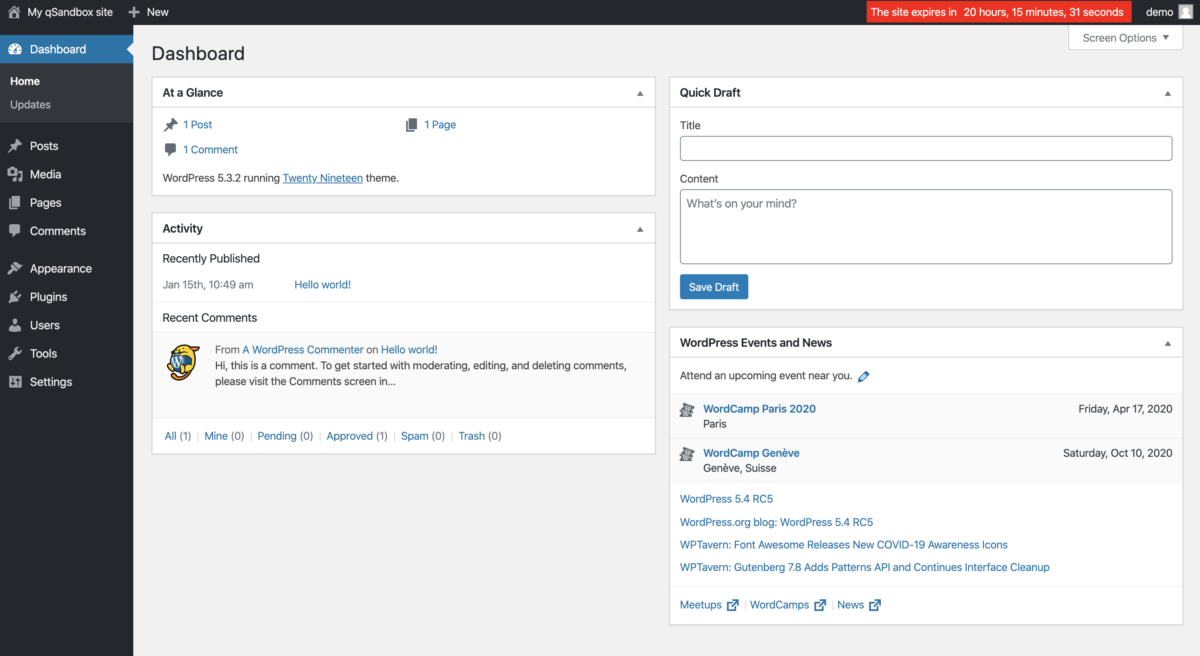Filter comments by Spam
This screenshot has height=656, width=1200.
[x=414, y=436]
